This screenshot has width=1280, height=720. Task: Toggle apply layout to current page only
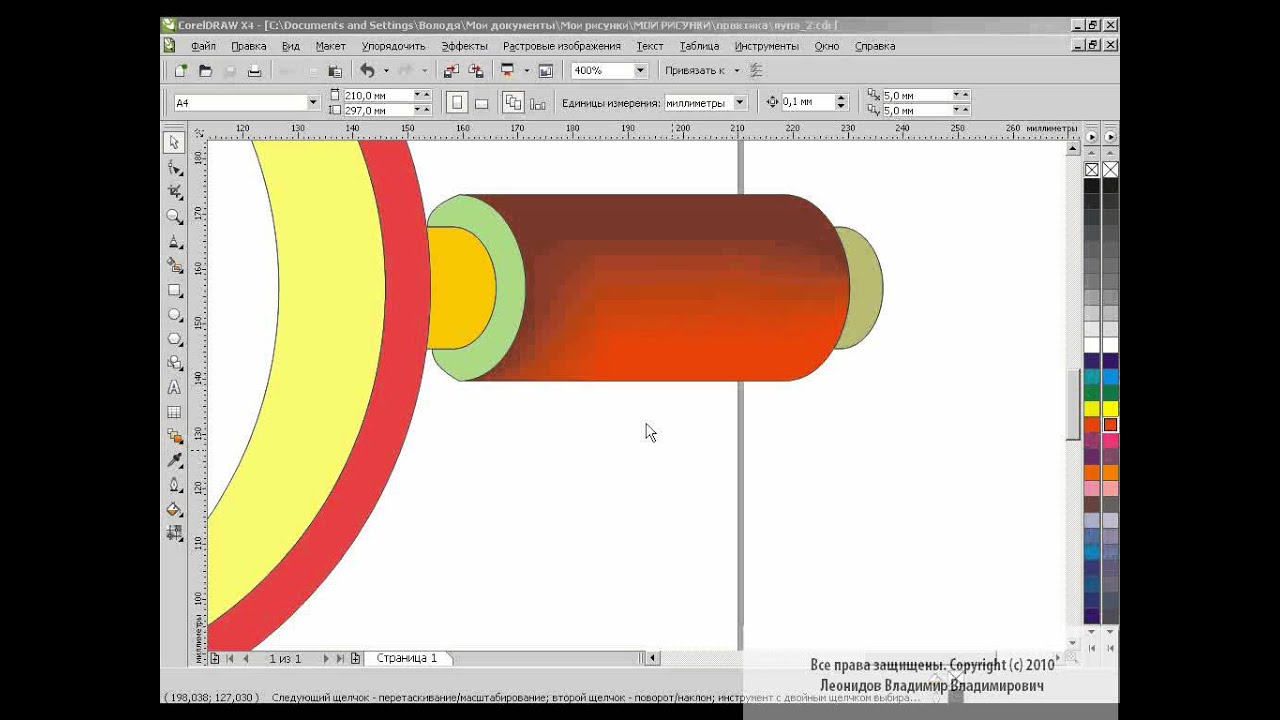538,102
